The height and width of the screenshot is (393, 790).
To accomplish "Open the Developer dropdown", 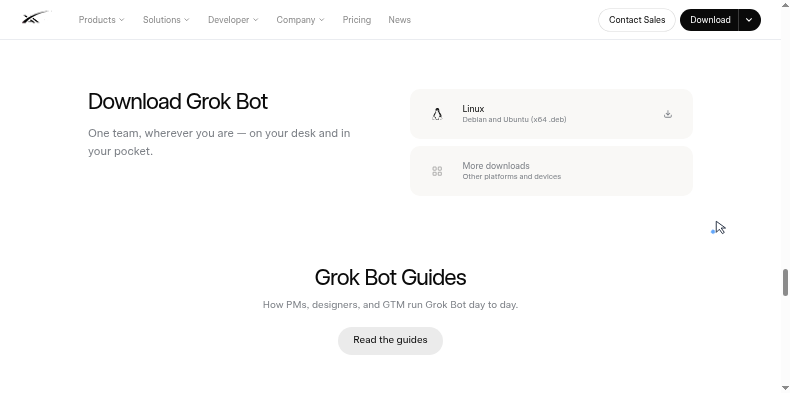I will (x=233, y=20).
